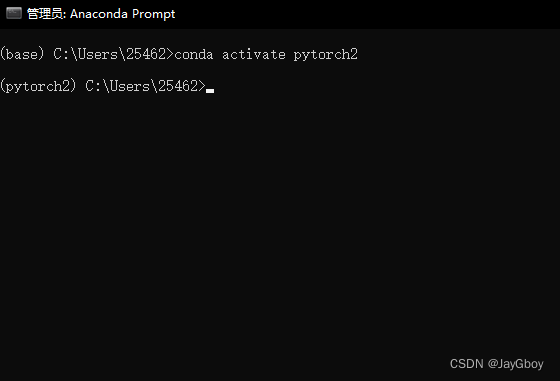The image size is (560, 381).
Task: Click the (pytorch2) environment prefix
Action: (x=38, y=86)
